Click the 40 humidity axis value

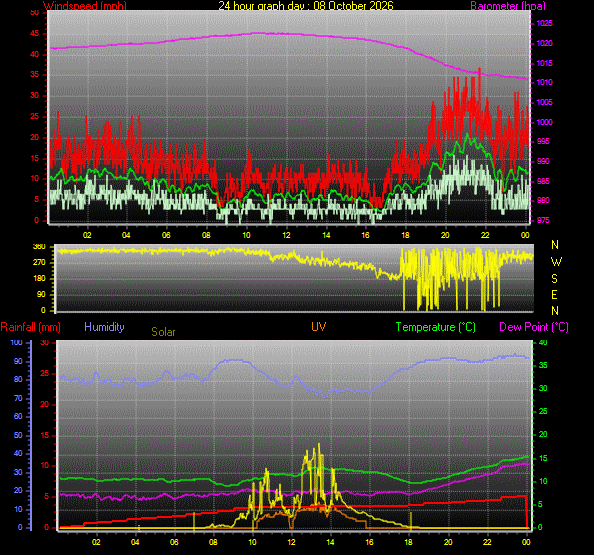tap(18, 453)
